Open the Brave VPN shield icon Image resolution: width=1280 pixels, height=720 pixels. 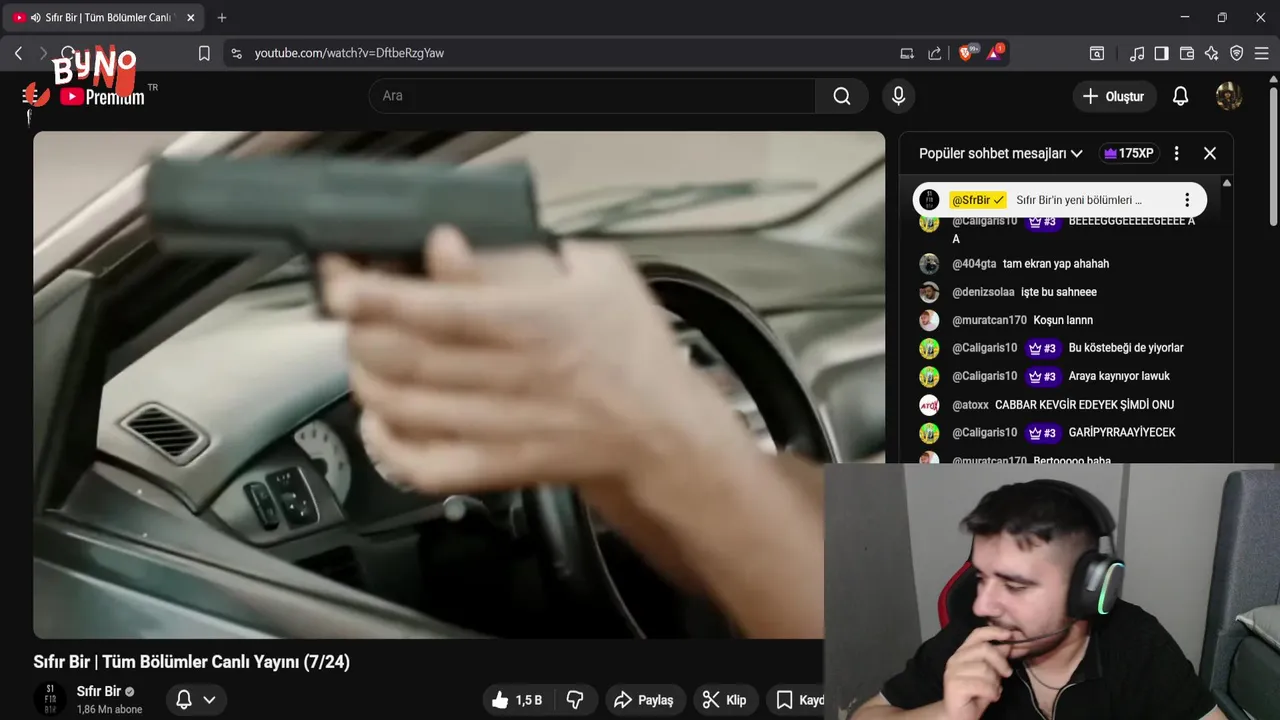tap(1237, 53)
